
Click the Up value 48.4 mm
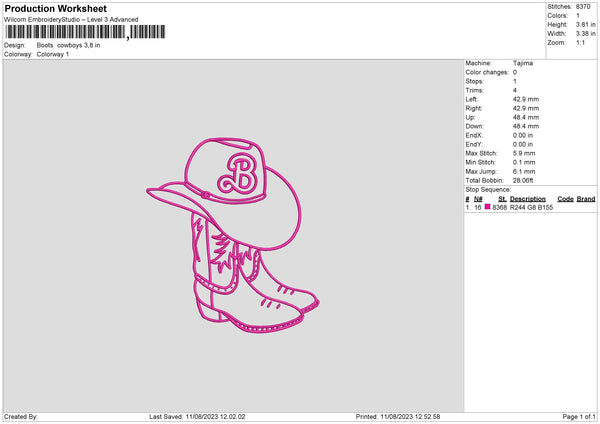tap(526, 117)
